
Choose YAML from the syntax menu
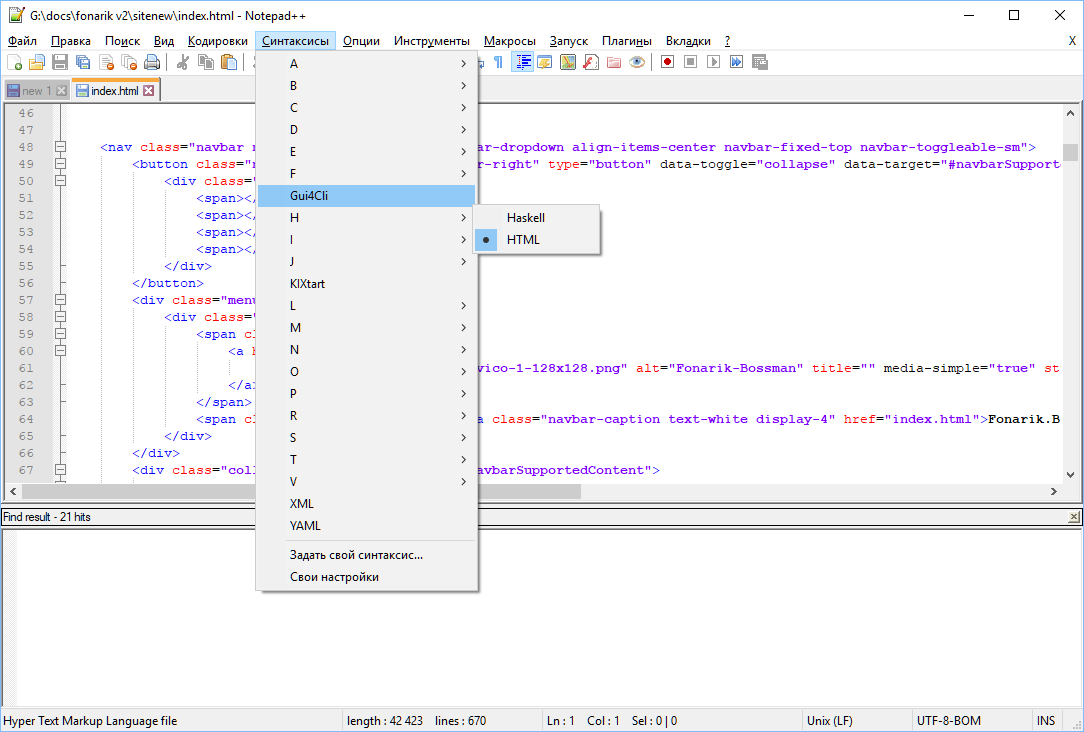coord(305,526)
